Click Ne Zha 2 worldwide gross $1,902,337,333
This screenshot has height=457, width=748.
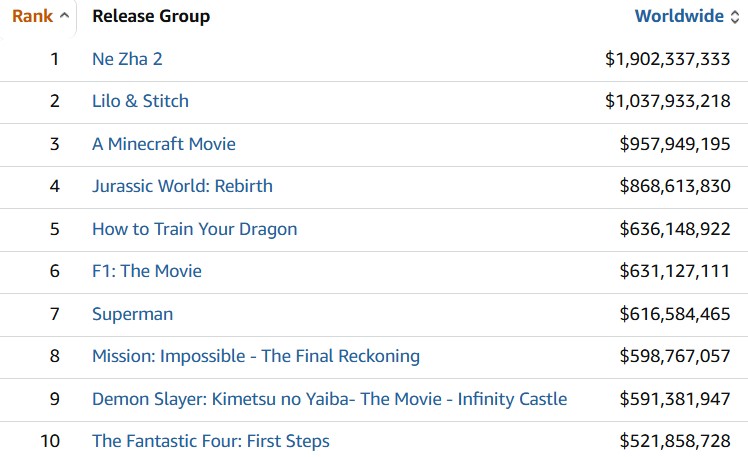point(667,59)
